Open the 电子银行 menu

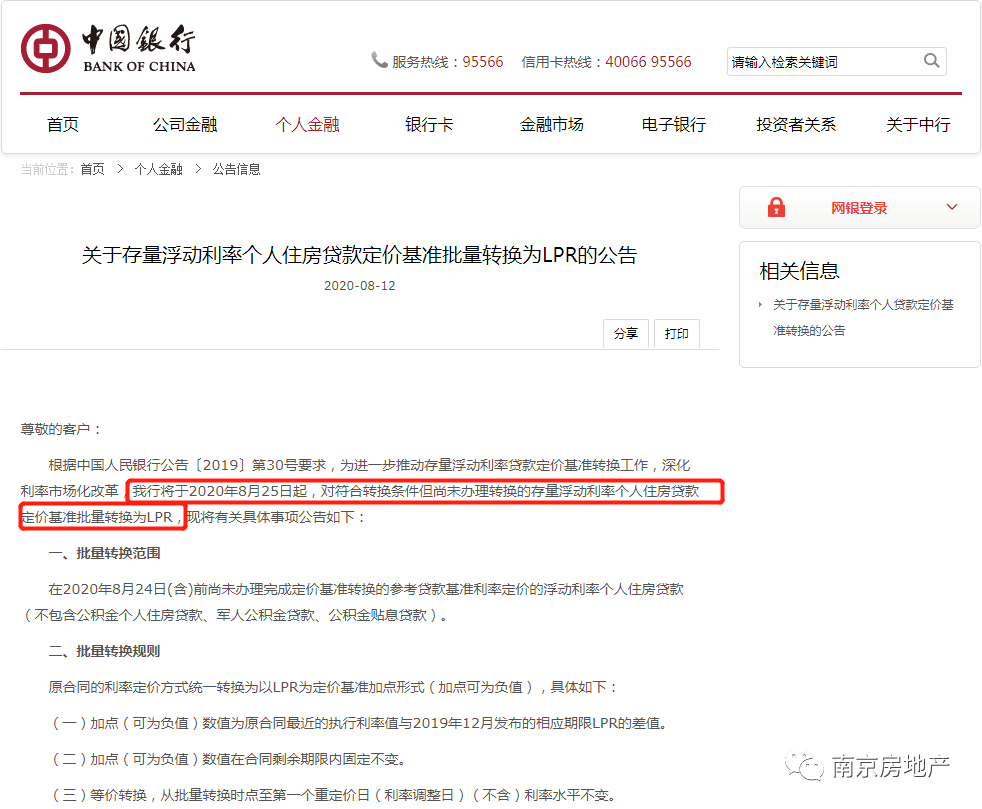tap(673, 125)
